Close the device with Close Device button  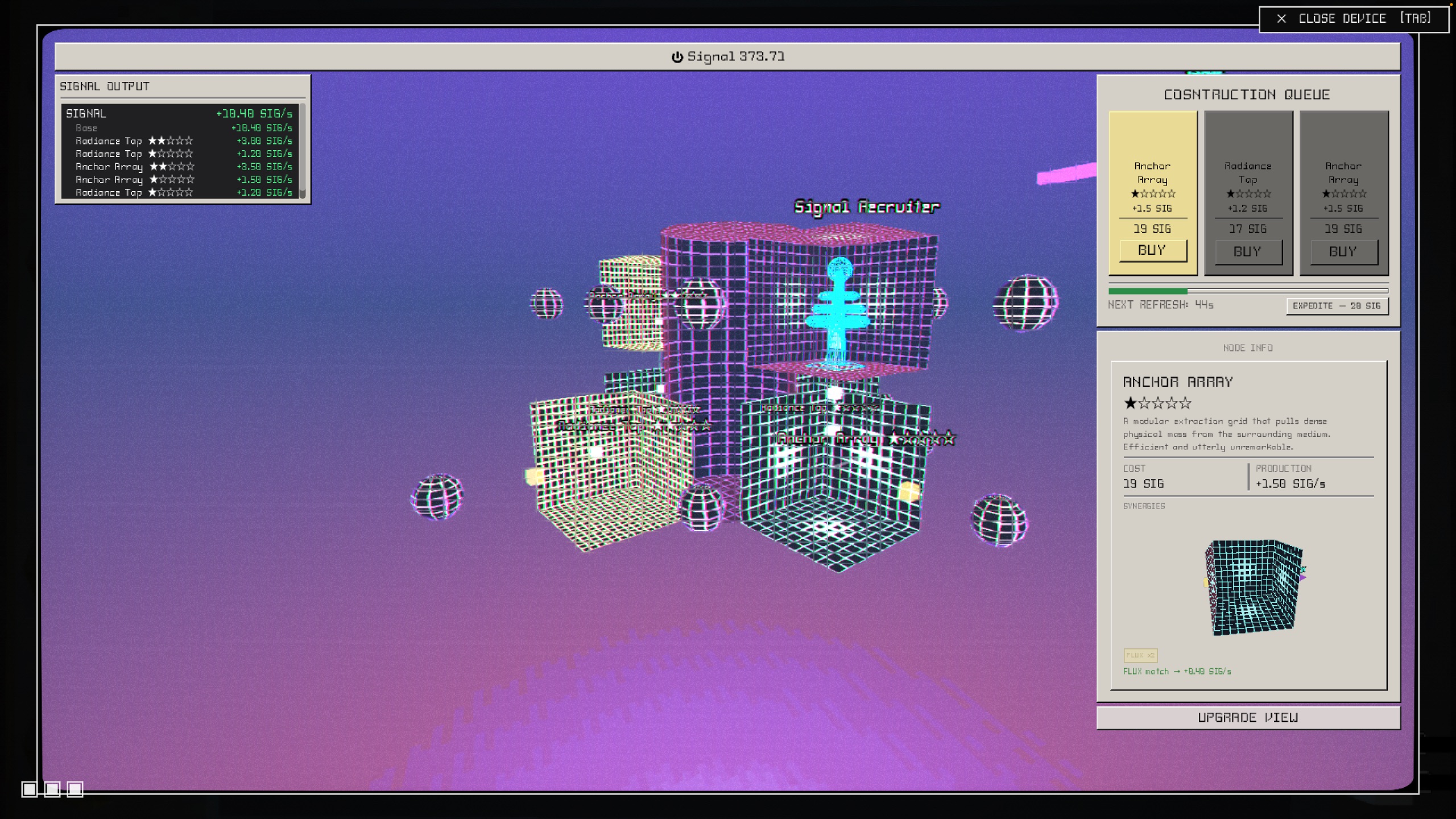1354,19
